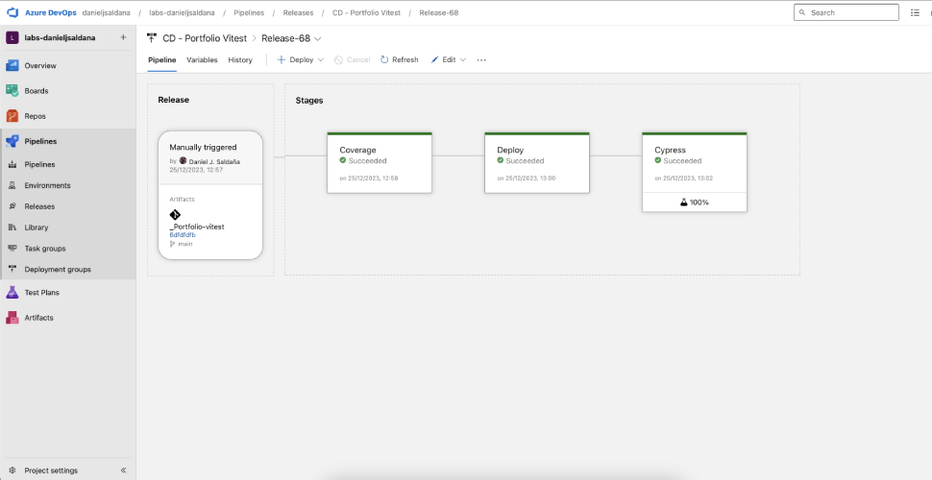Click the labs-danieljsaldana project avatar
Image resolution: width=932 pixels, height=480 pixels.
[x=12, y=37]
